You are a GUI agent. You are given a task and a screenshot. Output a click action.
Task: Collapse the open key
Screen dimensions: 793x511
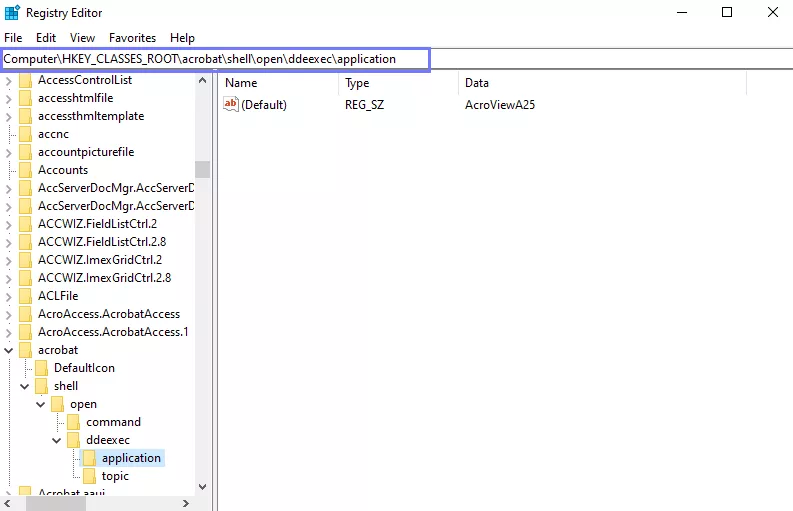pos(41,404)
